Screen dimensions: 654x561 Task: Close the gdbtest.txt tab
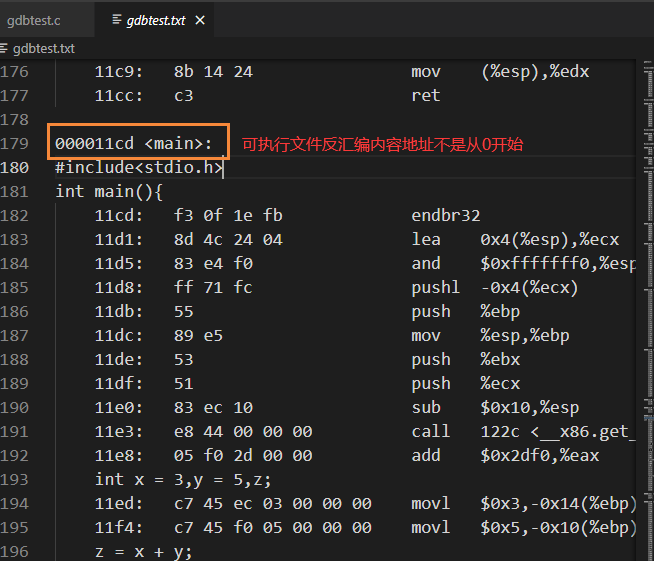[x=200, y=20]
